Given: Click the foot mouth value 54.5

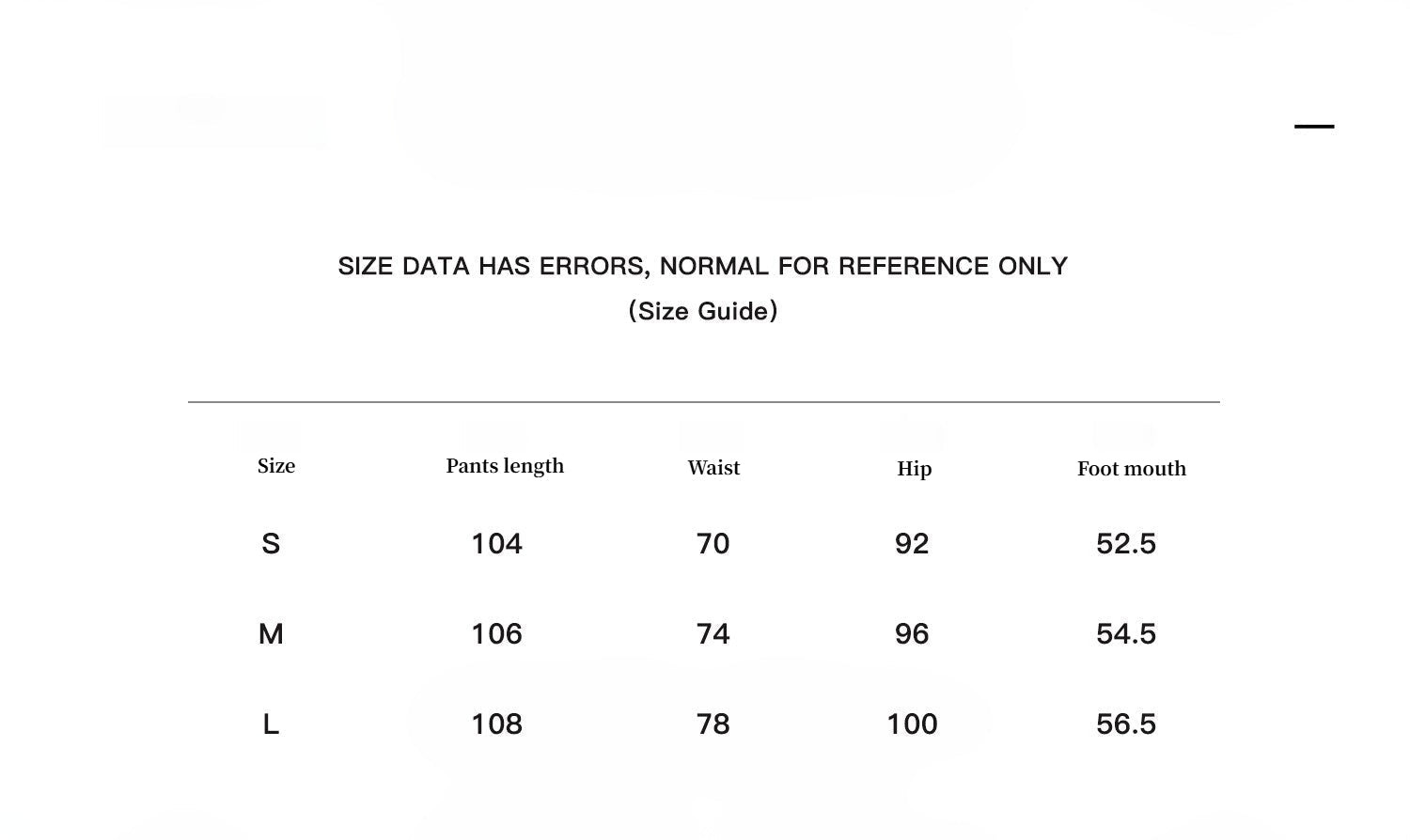Looking at the screenshot, I should tap(1125, 634).
